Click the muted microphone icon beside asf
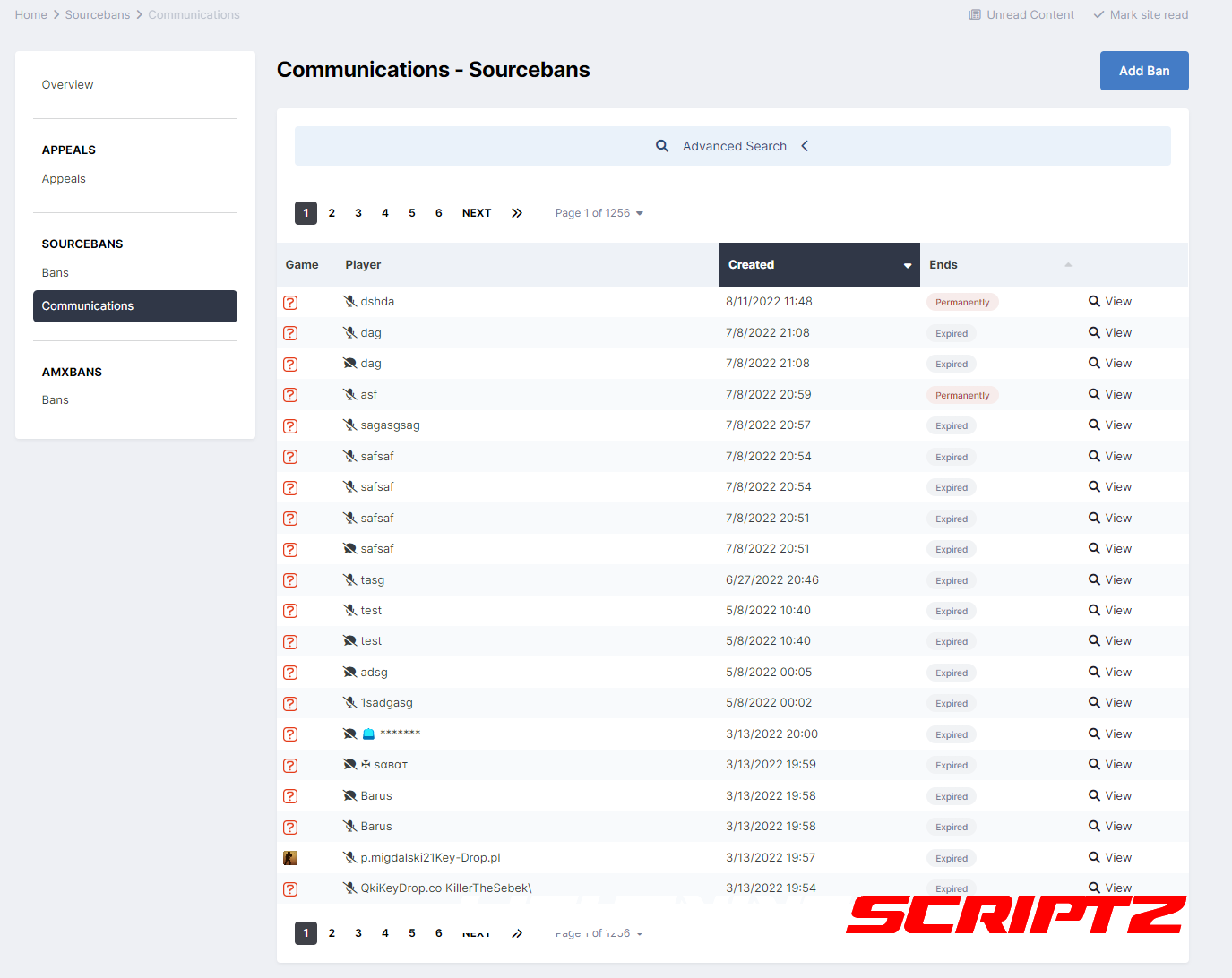The height and width of the screenshot is (978, 1232). [x=350, y=395]
